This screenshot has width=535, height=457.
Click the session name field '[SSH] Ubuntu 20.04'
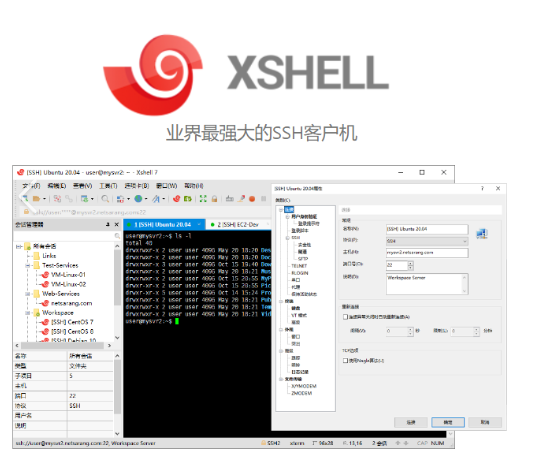427,229
